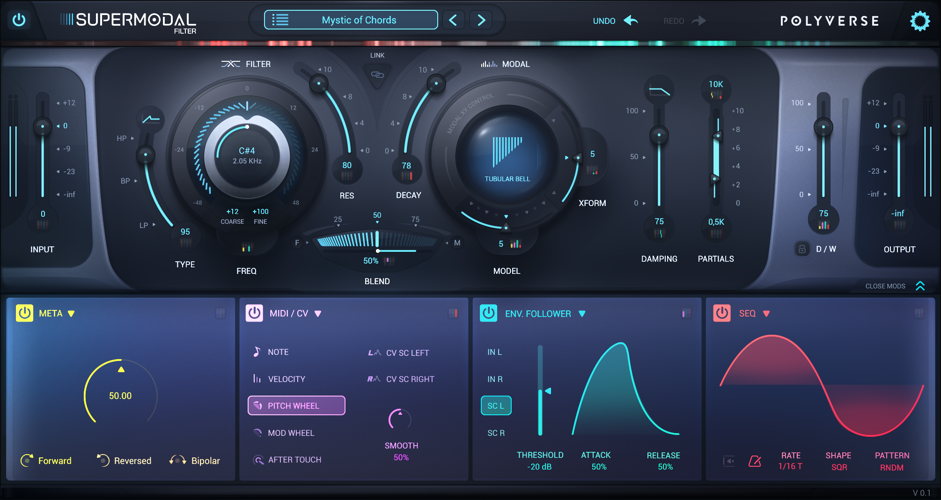
Task: Choose CV SC Left source
Action: (398, 352)
